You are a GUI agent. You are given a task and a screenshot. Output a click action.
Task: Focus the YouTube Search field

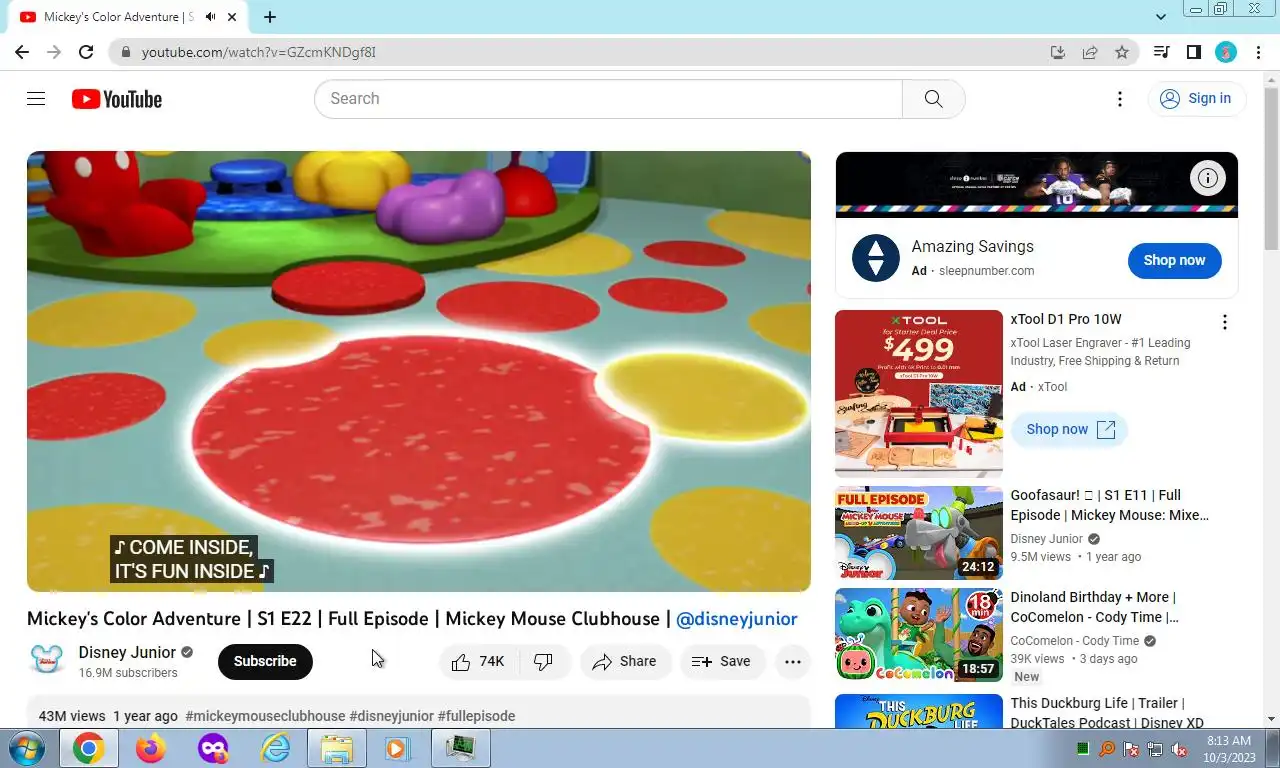coord(608,99)
